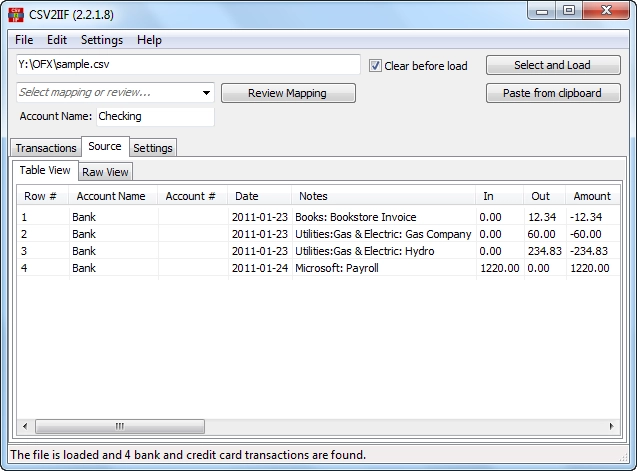
Task: Click the 234.83 Out cell
Action: 545,251
